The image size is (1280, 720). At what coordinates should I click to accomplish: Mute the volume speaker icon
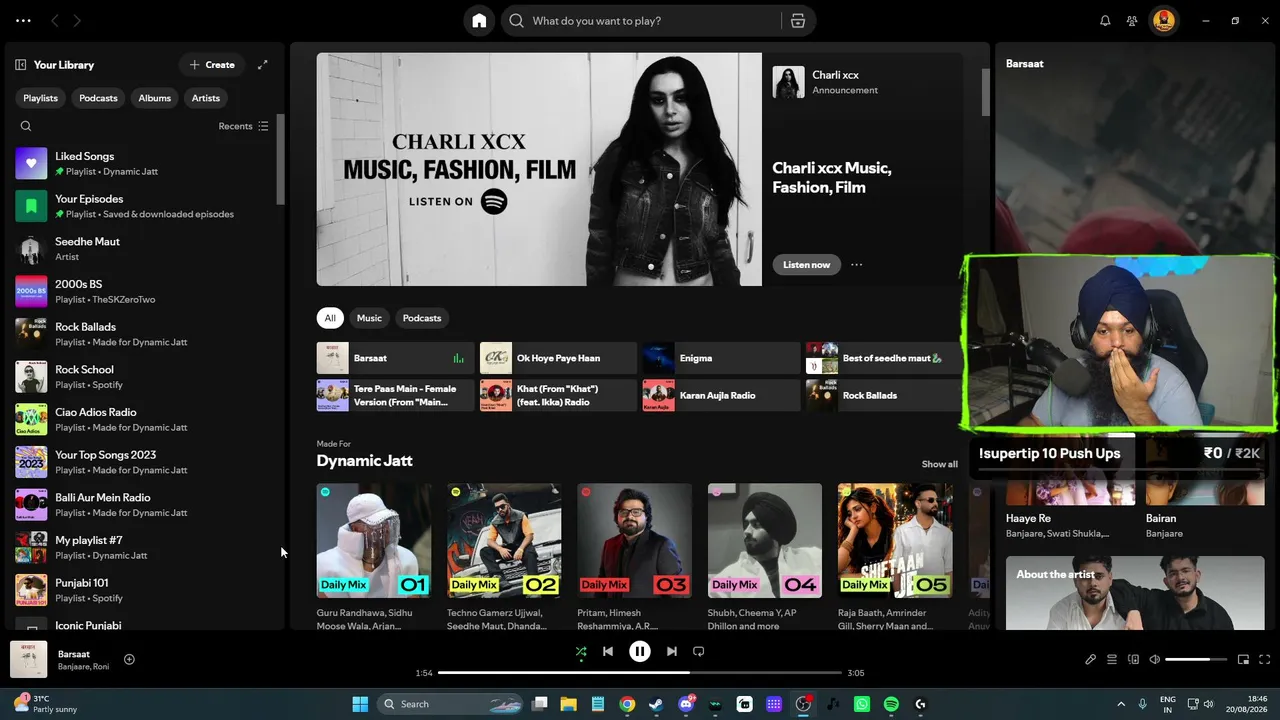1155,659
